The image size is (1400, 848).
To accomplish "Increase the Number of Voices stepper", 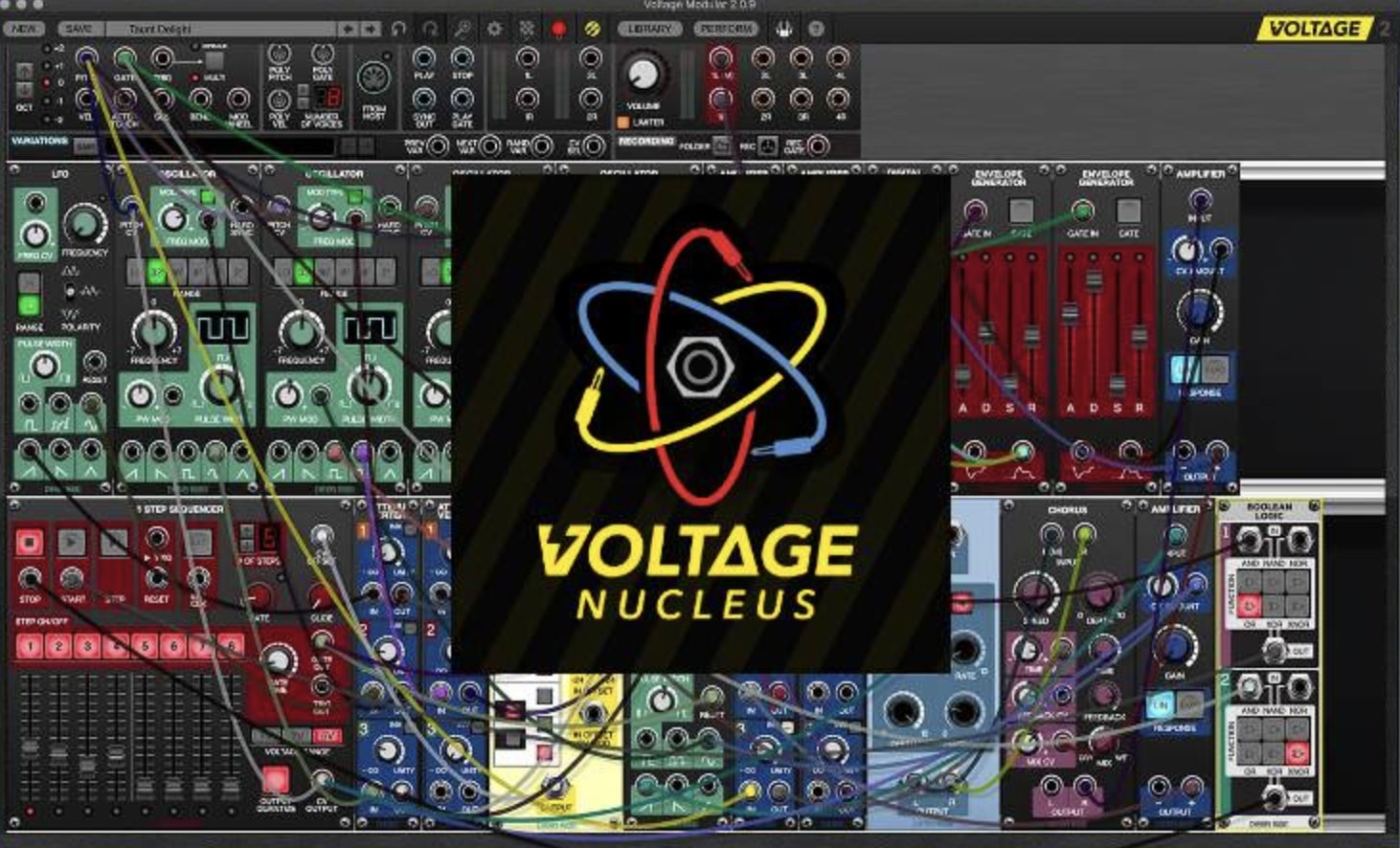I will coord(305,90).
